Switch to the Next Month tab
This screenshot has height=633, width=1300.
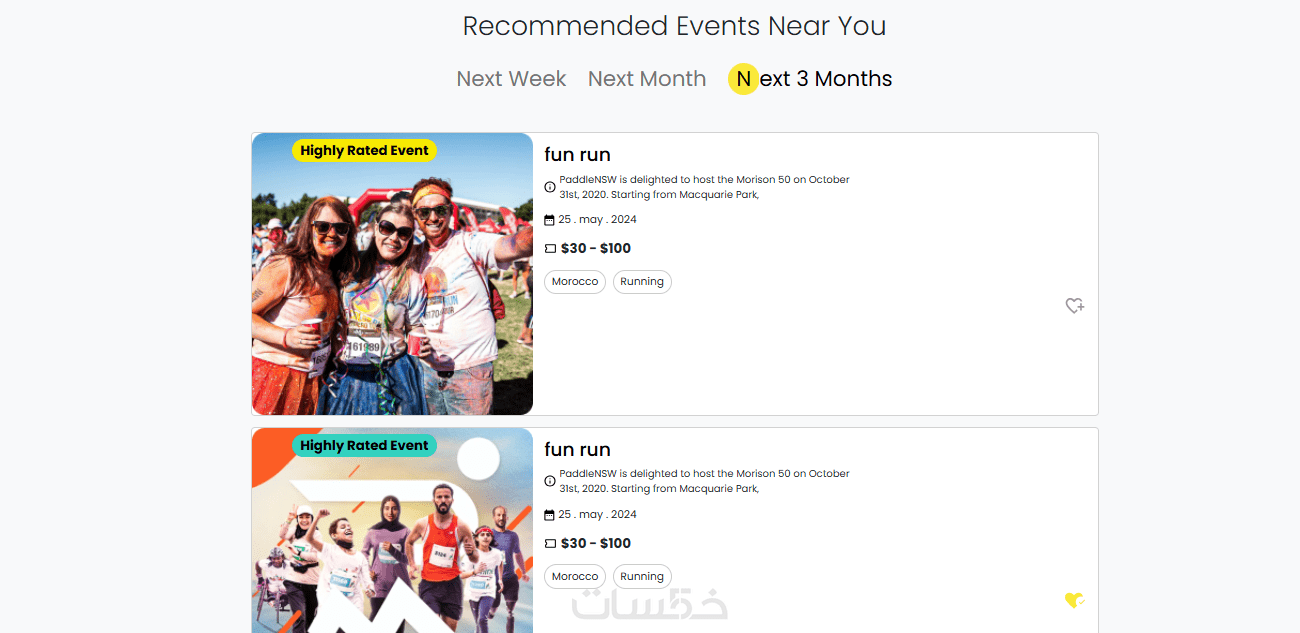(647, 79)
